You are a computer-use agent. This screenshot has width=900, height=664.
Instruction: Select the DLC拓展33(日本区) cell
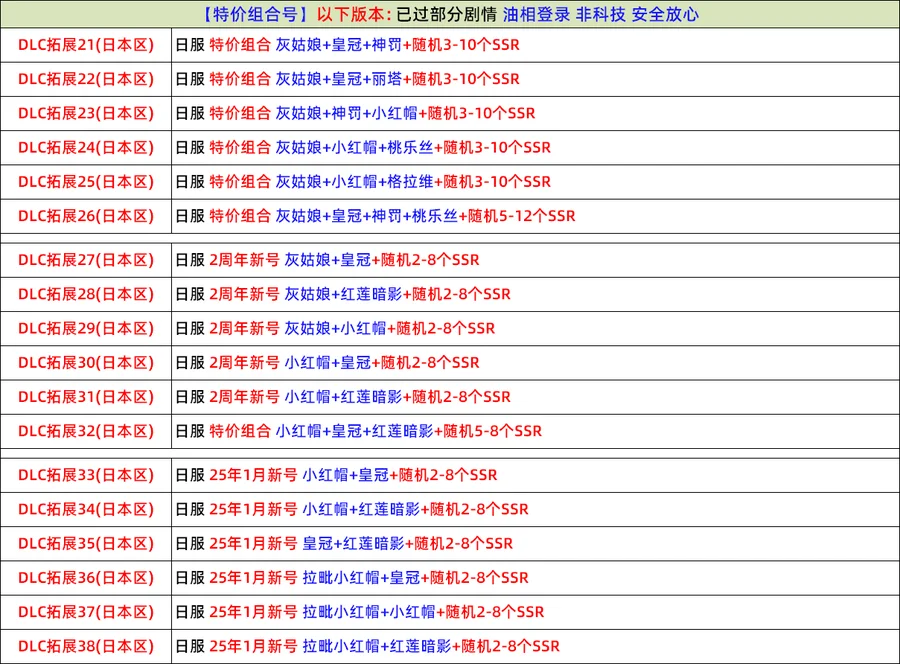86,475
